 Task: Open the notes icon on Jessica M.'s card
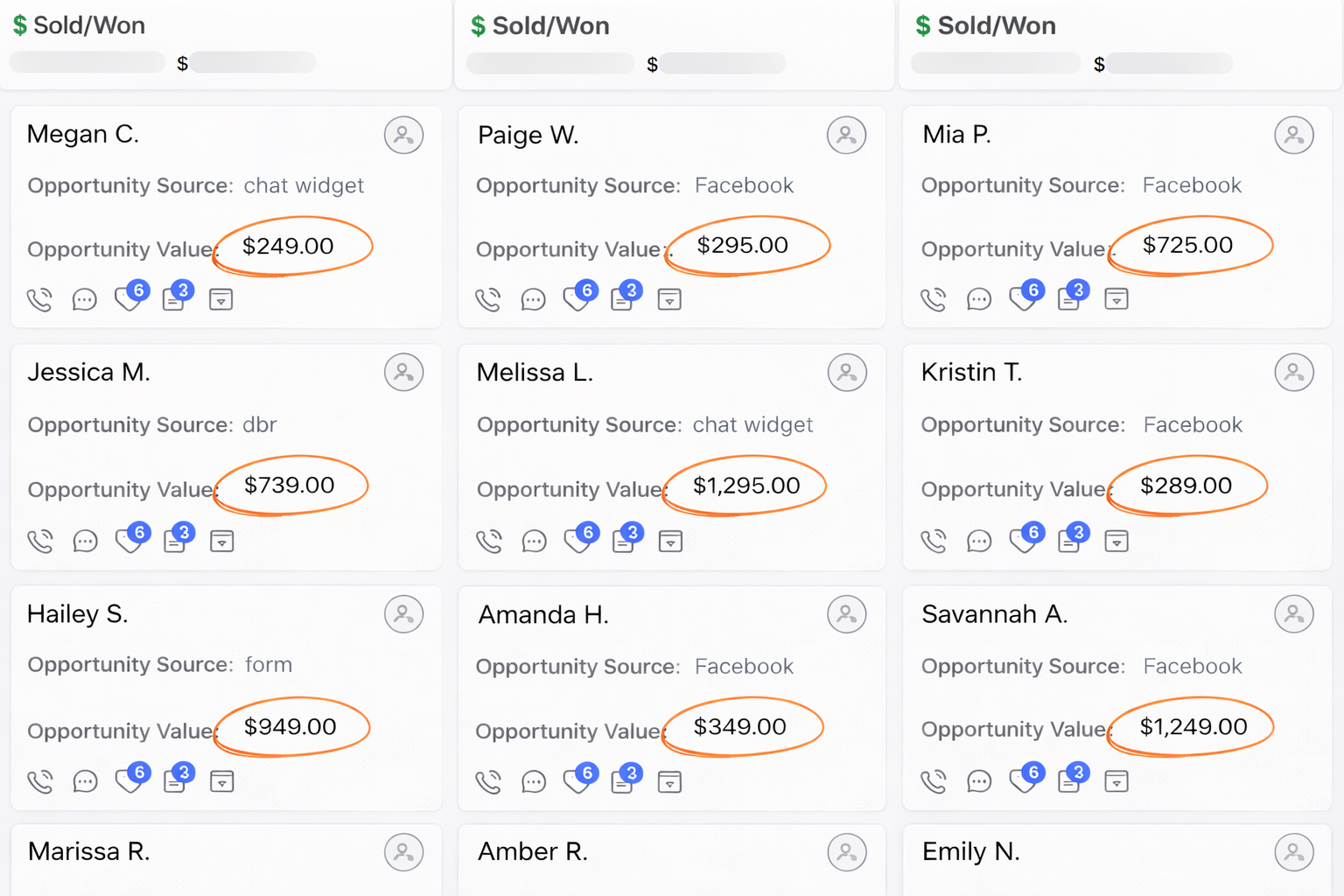click(174, 542)
